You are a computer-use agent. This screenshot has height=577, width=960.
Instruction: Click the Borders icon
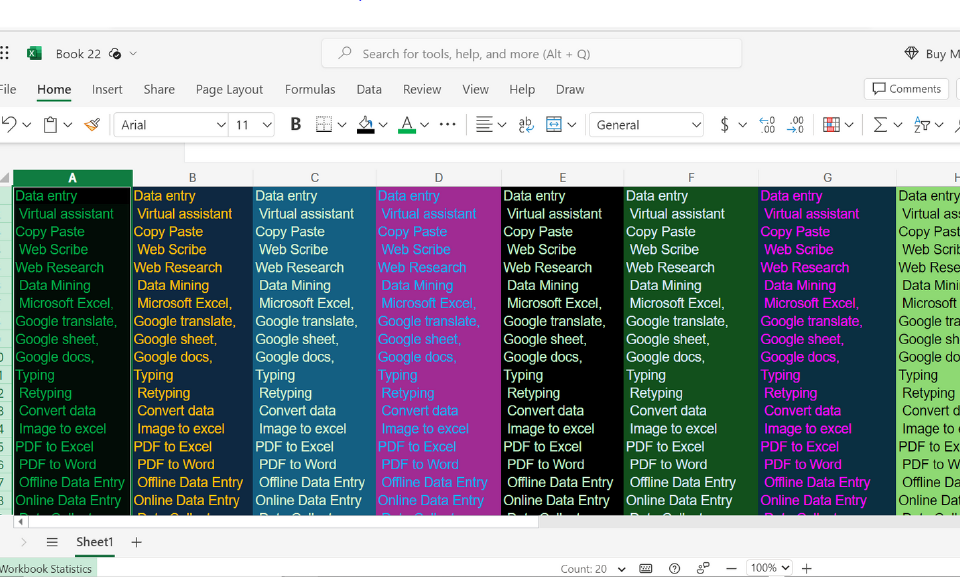tap(324, 124)
